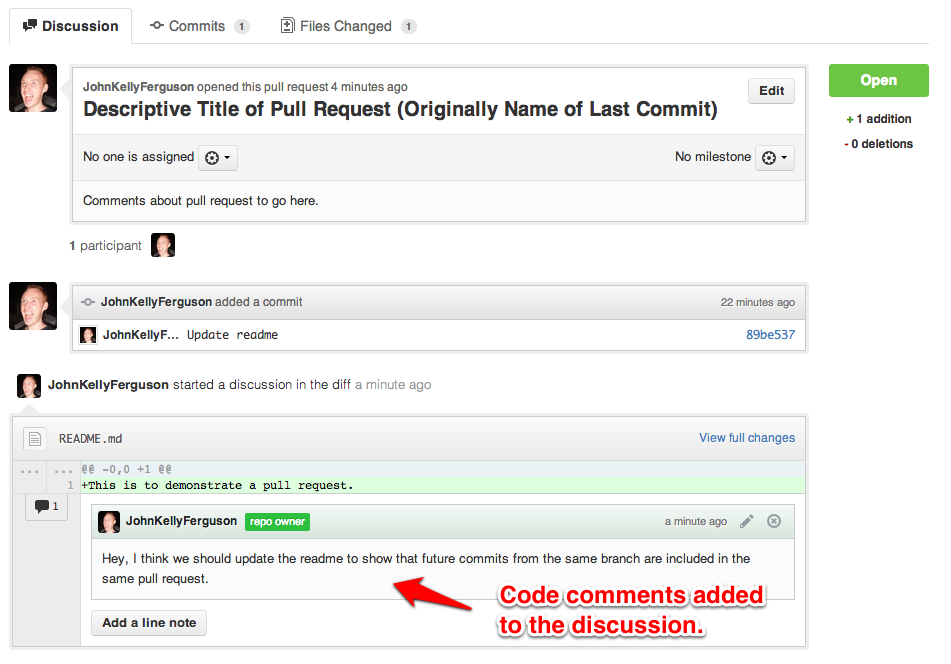This screenshot has width=951, height=664.
Task: Click the green Open status badge
Action: click(878, 81)
